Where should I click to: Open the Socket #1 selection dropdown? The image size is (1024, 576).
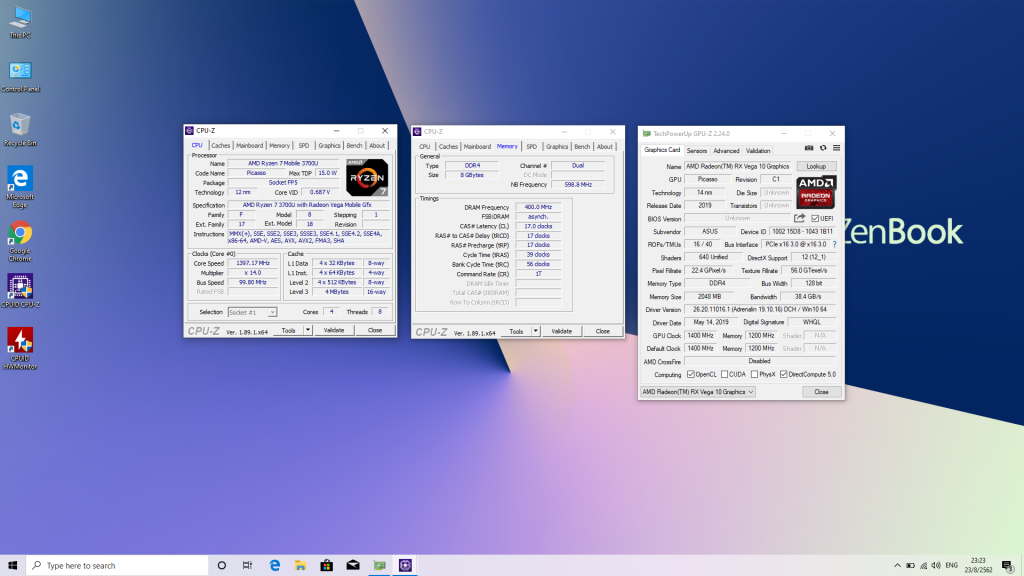coord(252,312)
